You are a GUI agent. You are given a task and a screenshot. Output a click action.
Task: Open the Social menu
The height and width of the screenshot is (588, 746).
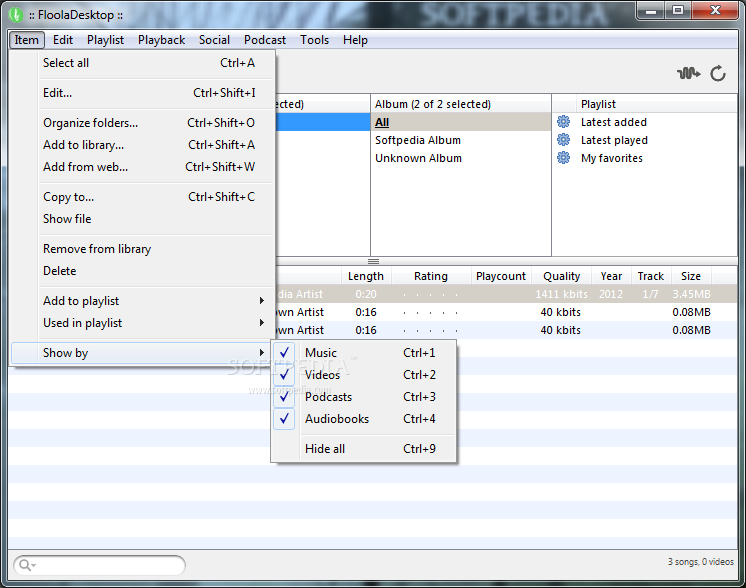point(214,40)
